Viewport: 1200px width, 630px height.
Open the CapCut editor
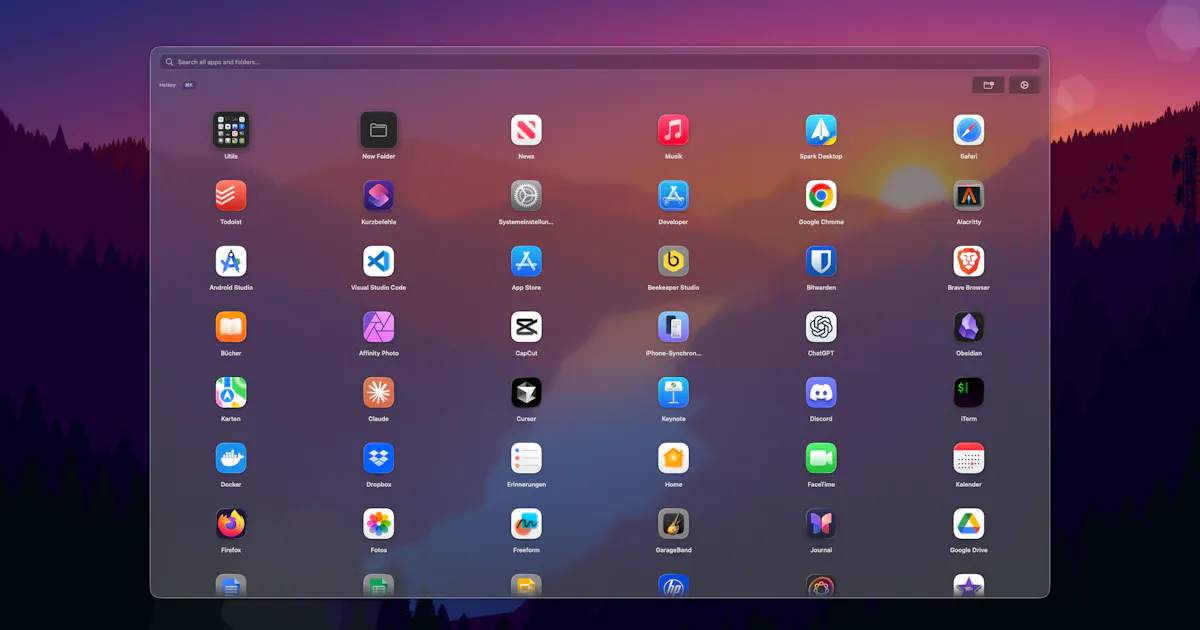(526, 327)
